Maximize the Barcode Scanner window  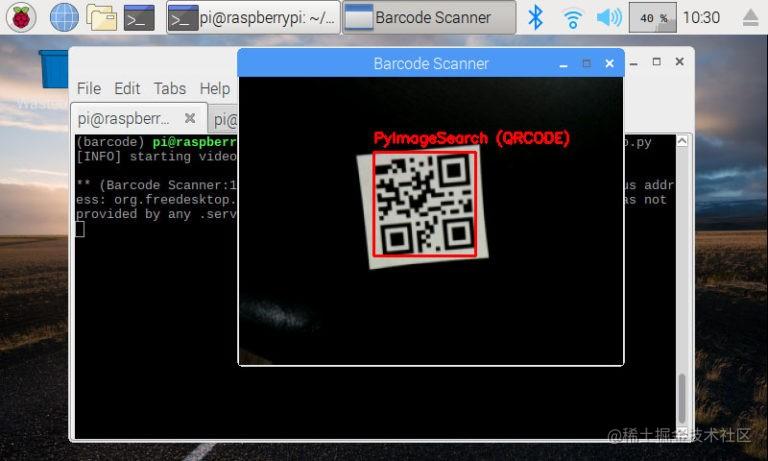pos(586,63)
